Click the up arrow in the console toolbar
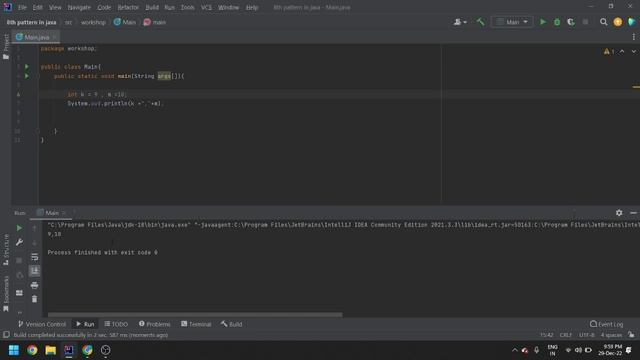 (34, 228)
